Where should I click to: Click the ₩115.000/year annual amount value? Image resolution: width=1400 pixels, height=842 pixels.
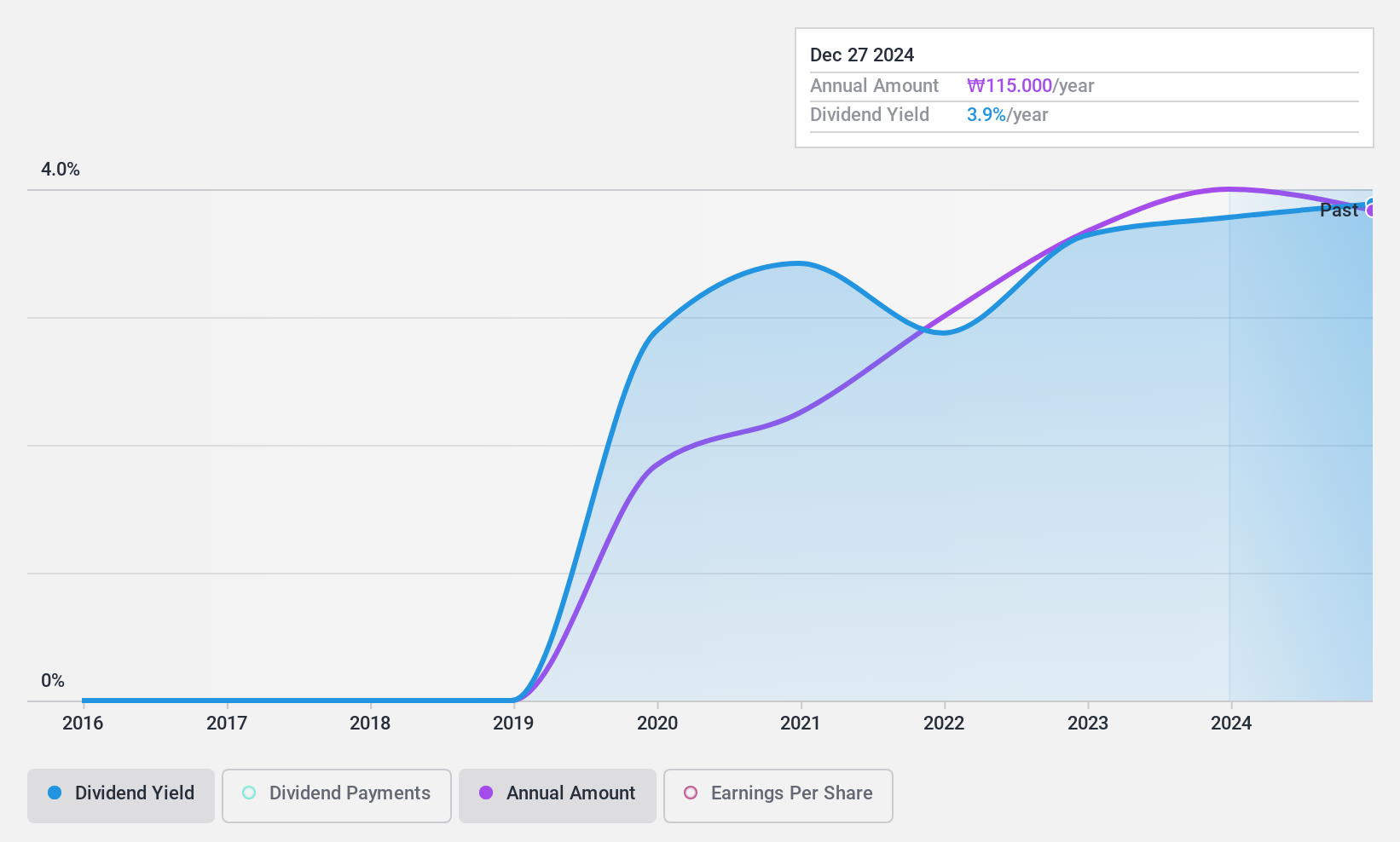click(1031, 86)
